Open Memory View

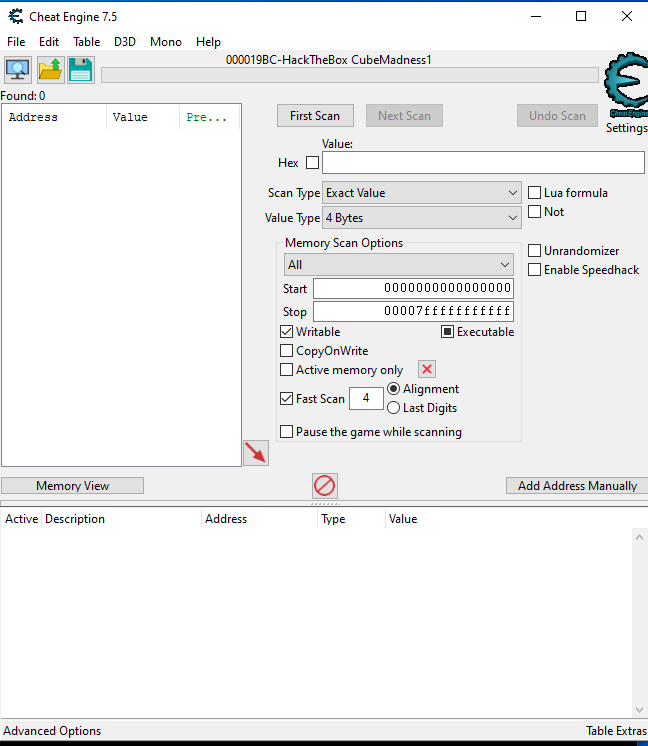click(x=72, y=486)
